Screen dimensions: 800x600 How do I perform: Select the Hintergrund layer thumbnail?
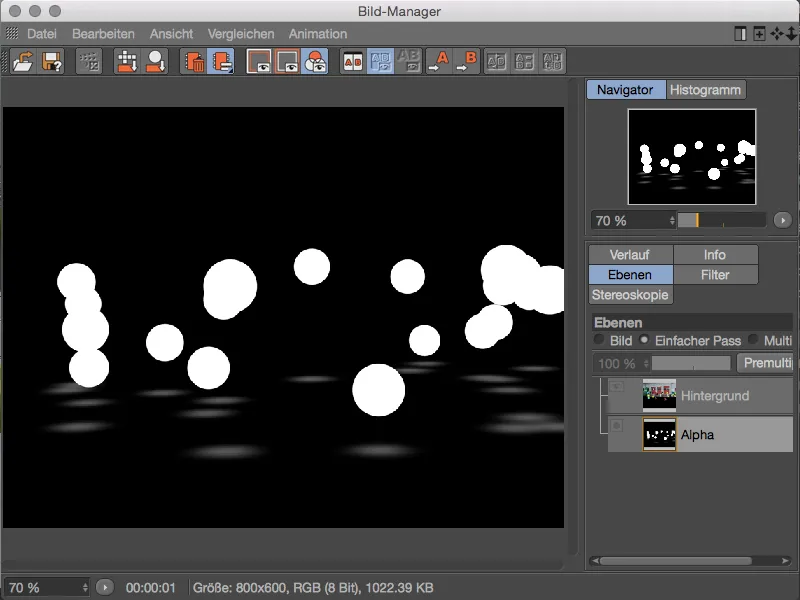659,395
